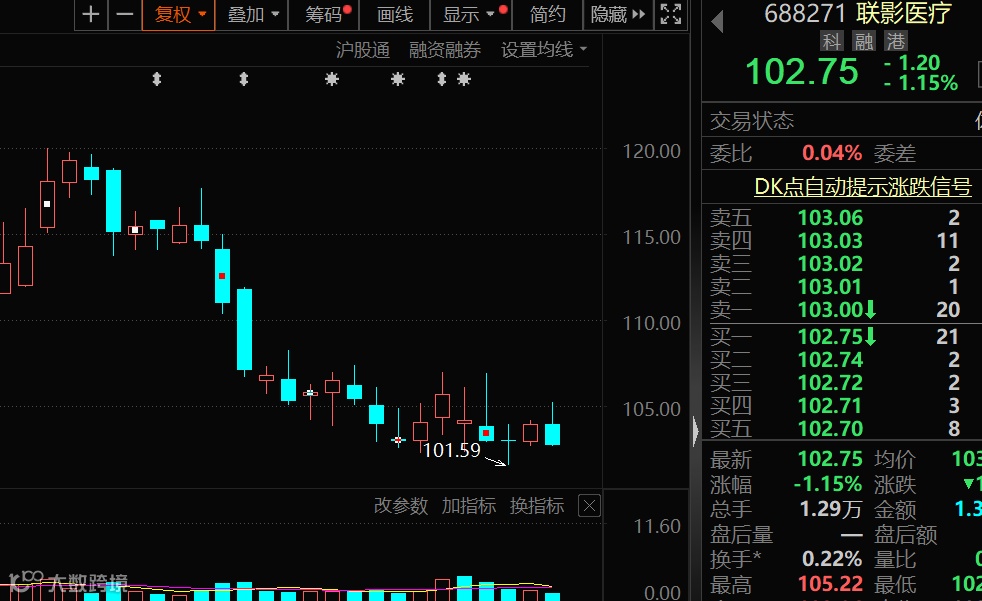The height and width of the screenshot is (601, 982).
Task: Click the 120.00 price axis label
Action: [x=651, y=152]
